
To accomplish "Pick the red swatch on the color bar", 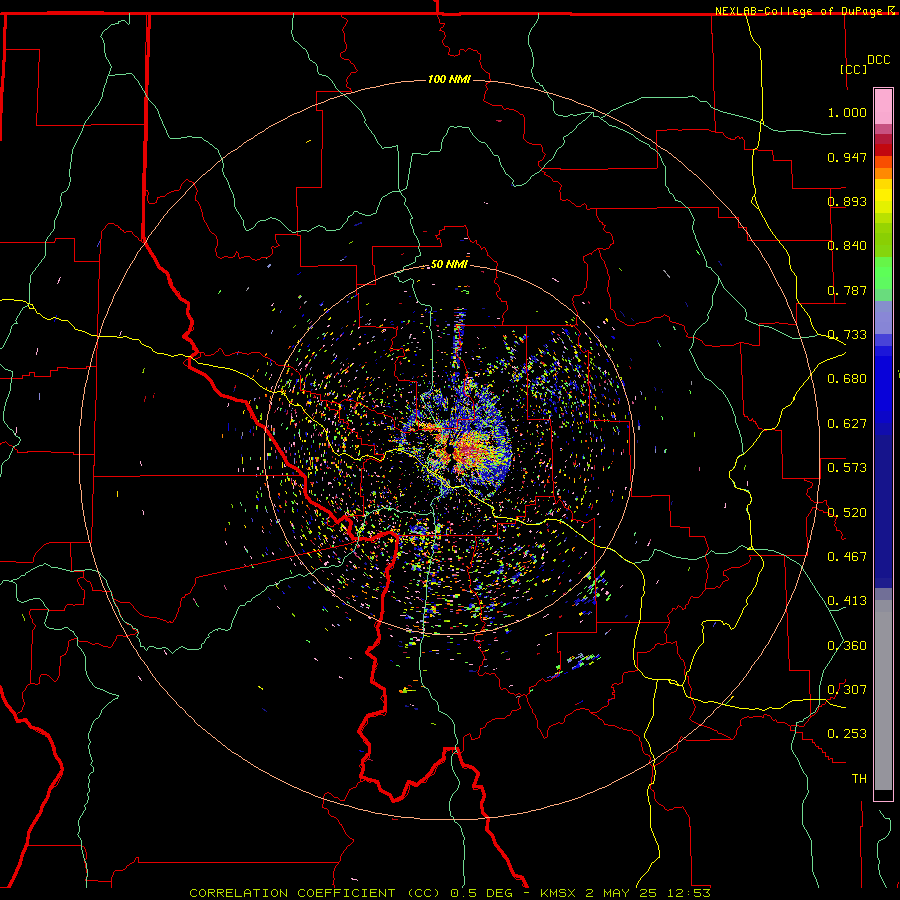I will coord(883,150).
